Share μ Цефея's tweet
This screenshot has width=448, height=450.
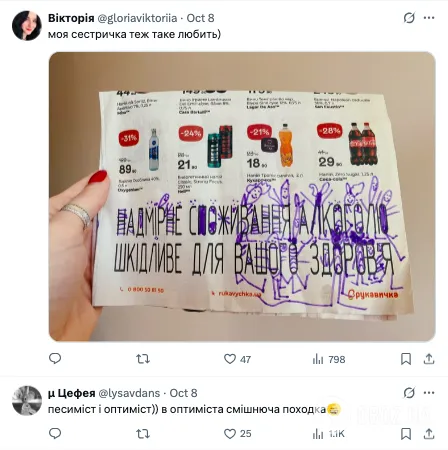click(x=429, y=433)
